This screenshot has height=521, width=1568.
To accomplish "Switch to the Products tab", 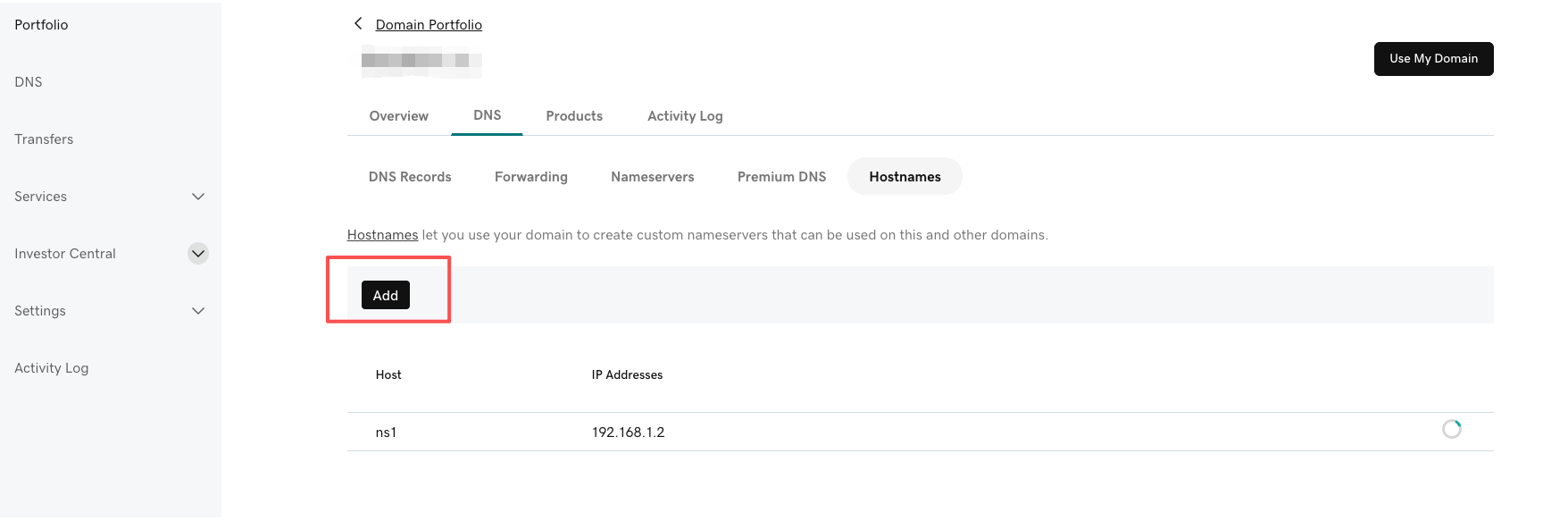I will tap(574, 116).
